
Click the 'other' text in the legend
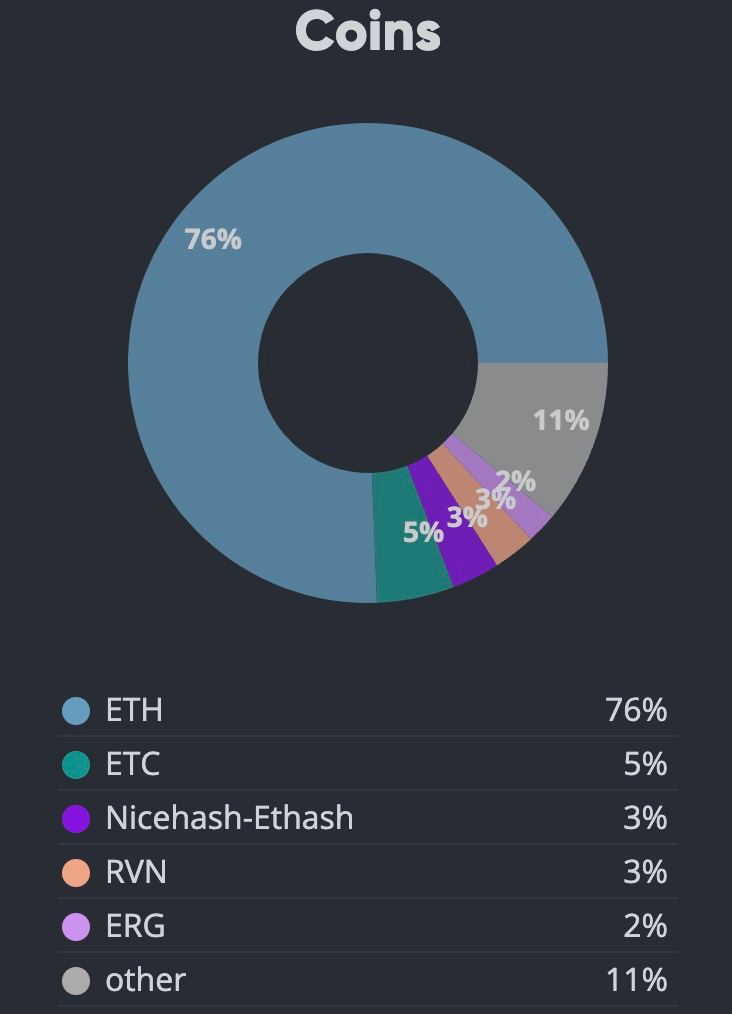[x=146, y=981]
